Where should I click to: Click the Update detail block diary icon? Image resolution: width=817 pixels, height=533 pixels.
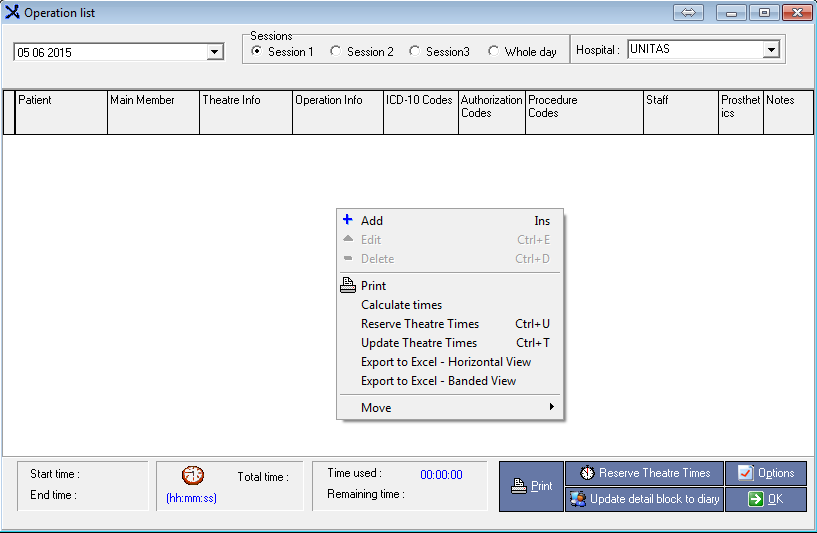577,499
